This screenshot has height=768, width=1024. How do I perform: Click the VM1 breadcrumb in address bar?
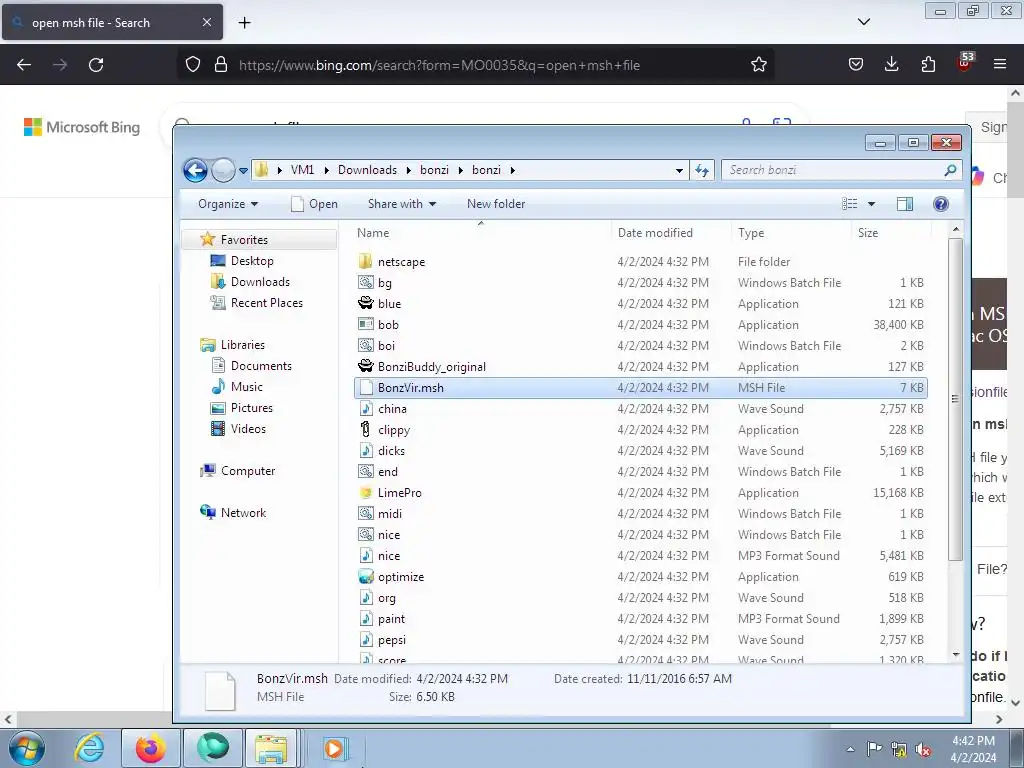302,170
